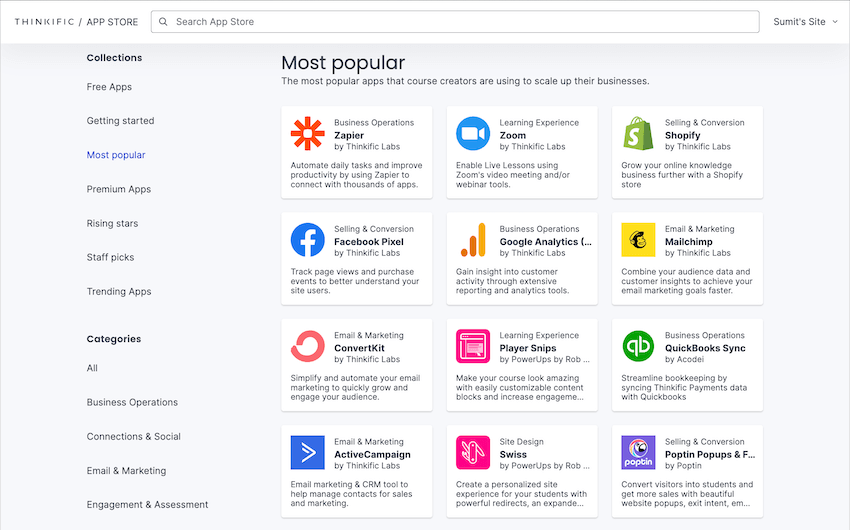Click the Google Analytics bar chart icon
Viewport: 850px width, 530px height.
pos(473,240)
